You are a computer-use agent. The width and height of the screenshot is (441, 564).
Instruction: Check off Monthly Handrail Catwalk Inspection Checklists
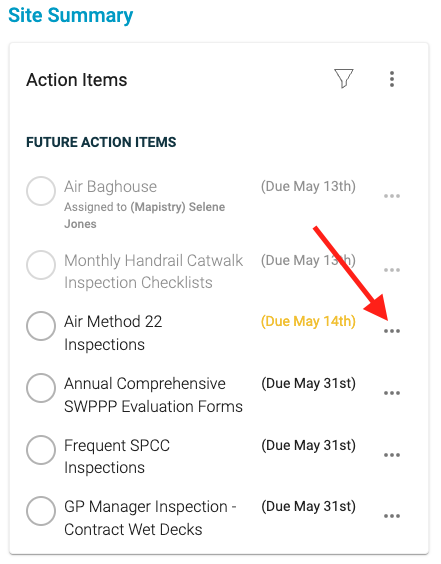pyautogui.click(x=41, y=265)
